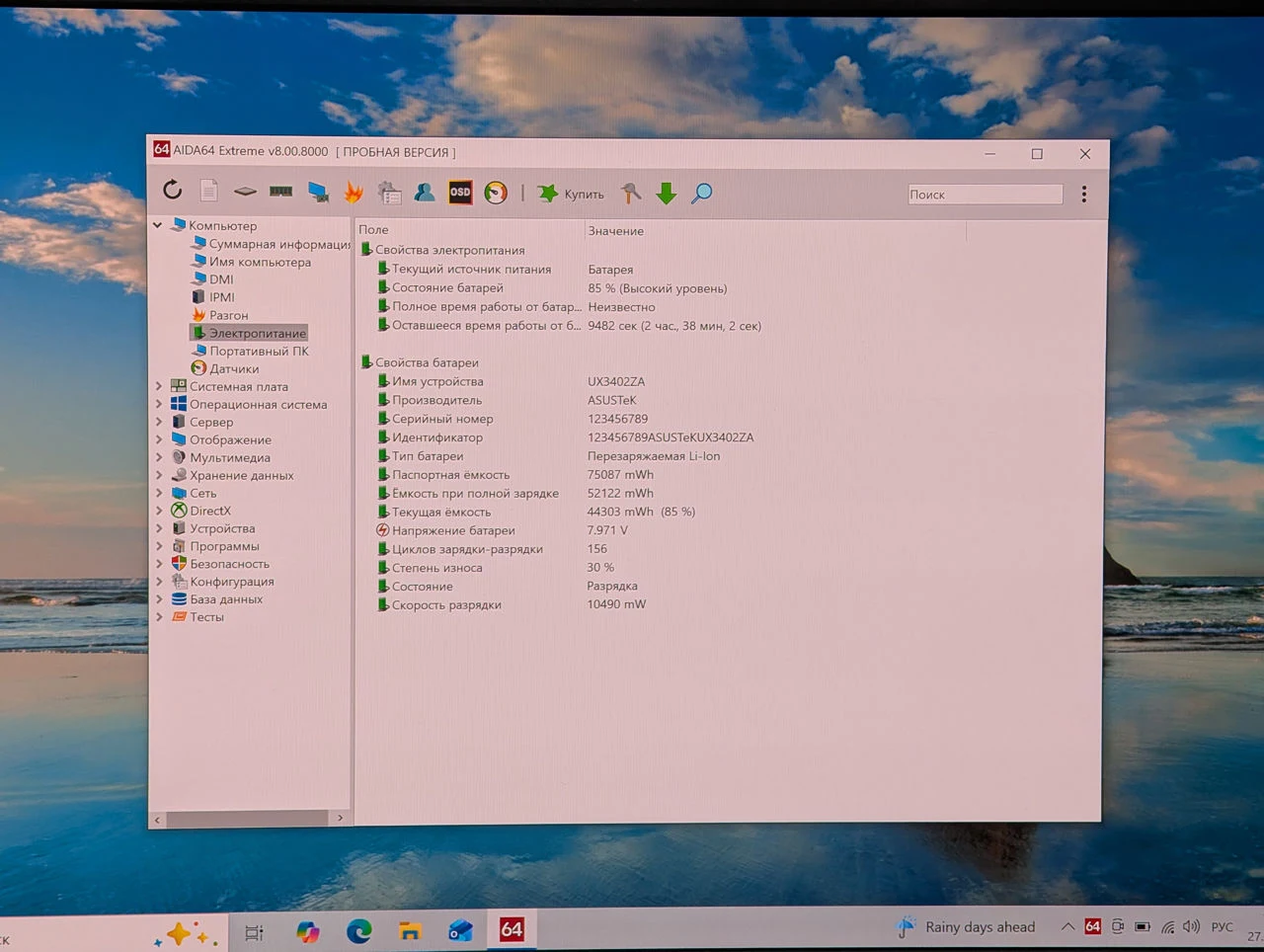
Task: Show hidden tray icons chevron
Action: (1067, 926)
